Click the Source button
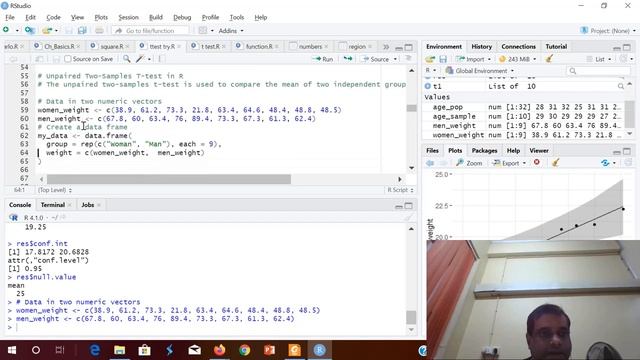Screen dimensions: 640x360 click(376, 59)
